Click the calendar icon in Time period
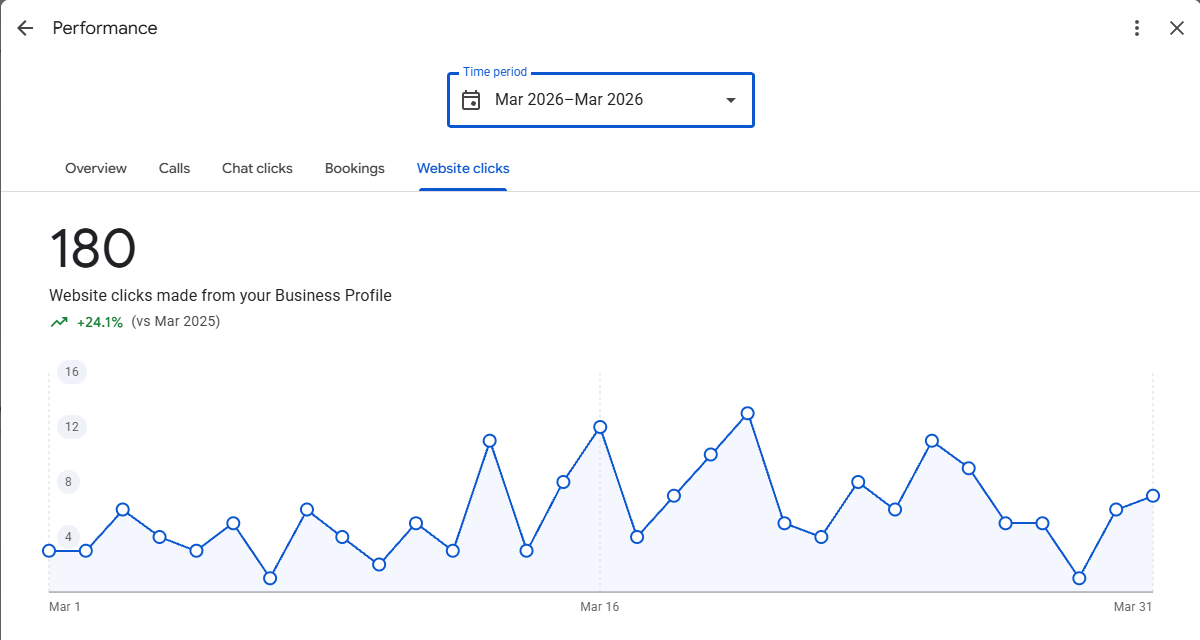 [x=471, y=100]
